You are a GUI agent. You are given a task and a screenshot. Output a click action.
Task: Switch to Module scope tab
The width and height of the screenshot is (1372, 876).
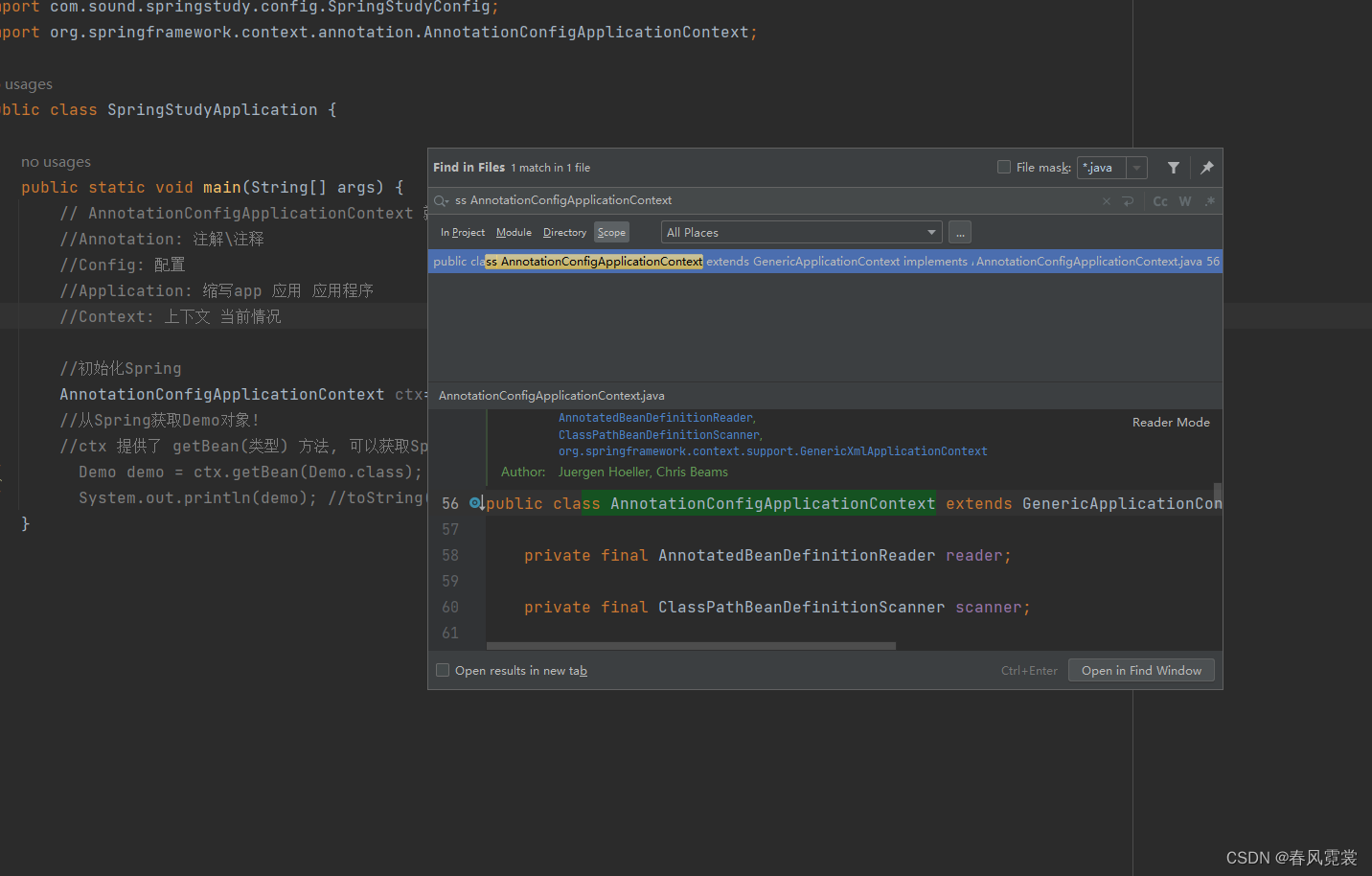514,232
